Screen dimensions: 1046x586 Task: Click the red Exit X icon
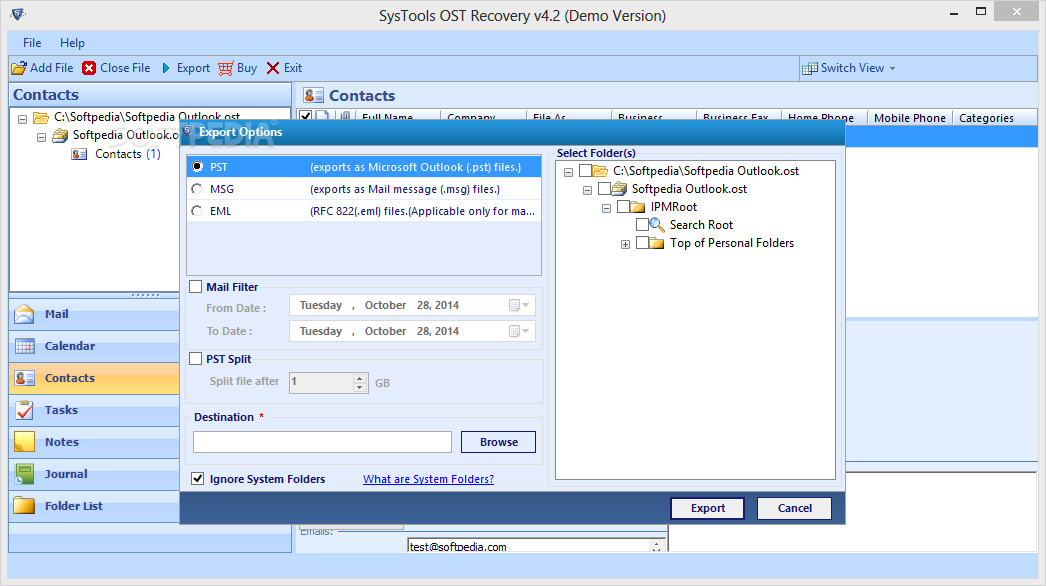click(x=273, y=68)
